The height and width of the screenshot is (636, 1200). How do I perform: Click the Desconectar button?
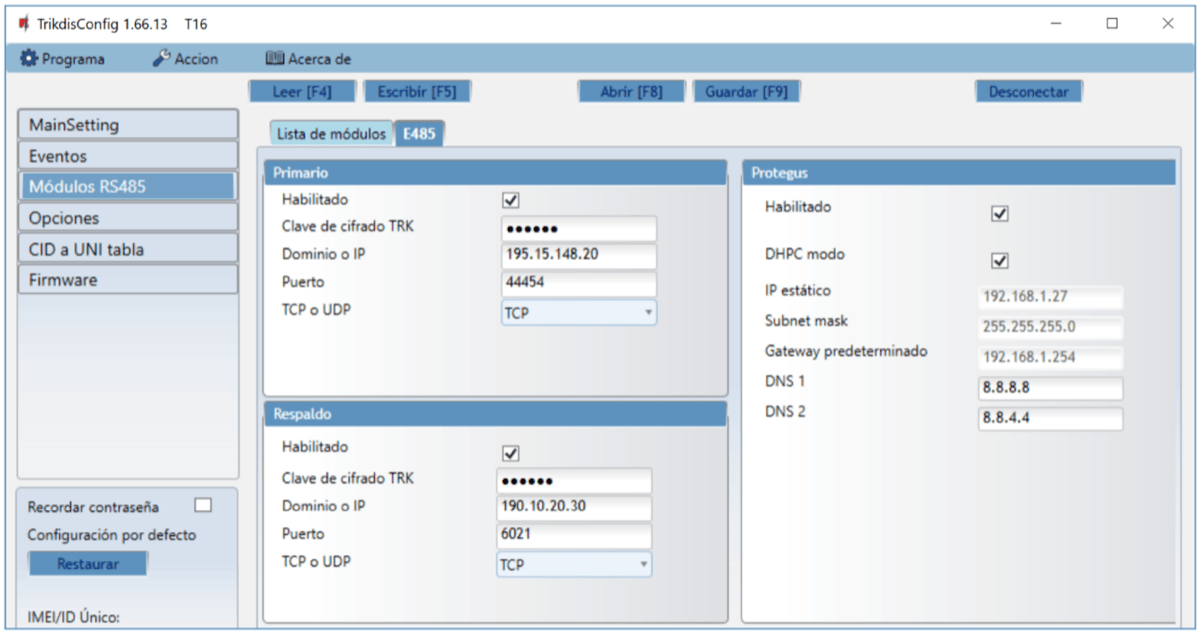[1028, 92]
